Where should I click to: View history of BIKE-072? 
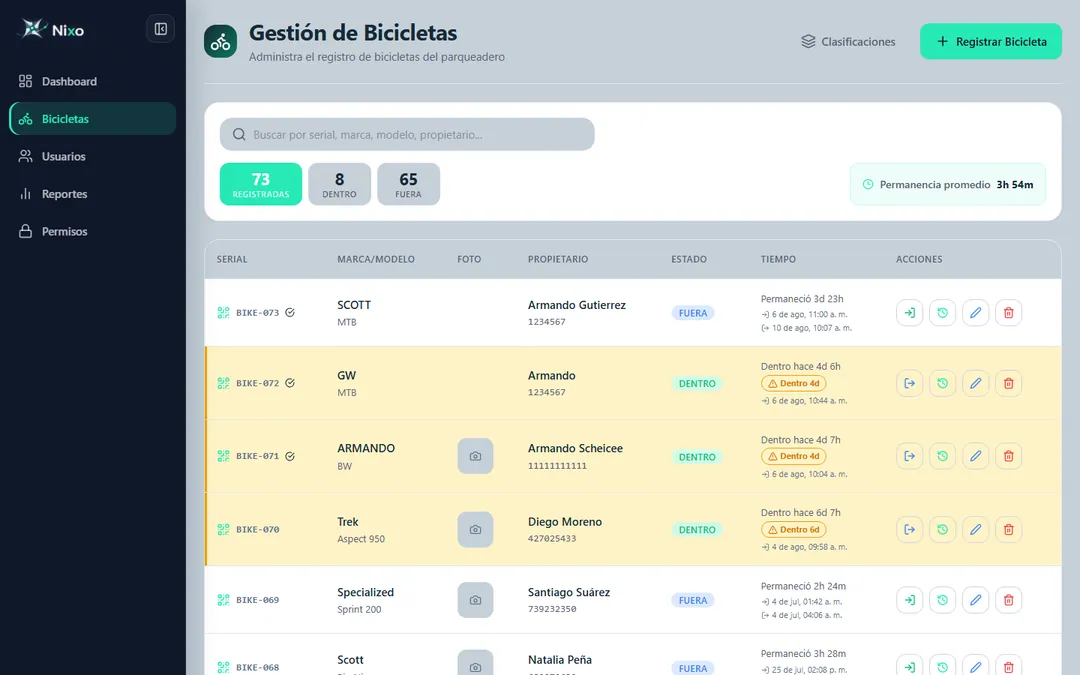(942, 383)
